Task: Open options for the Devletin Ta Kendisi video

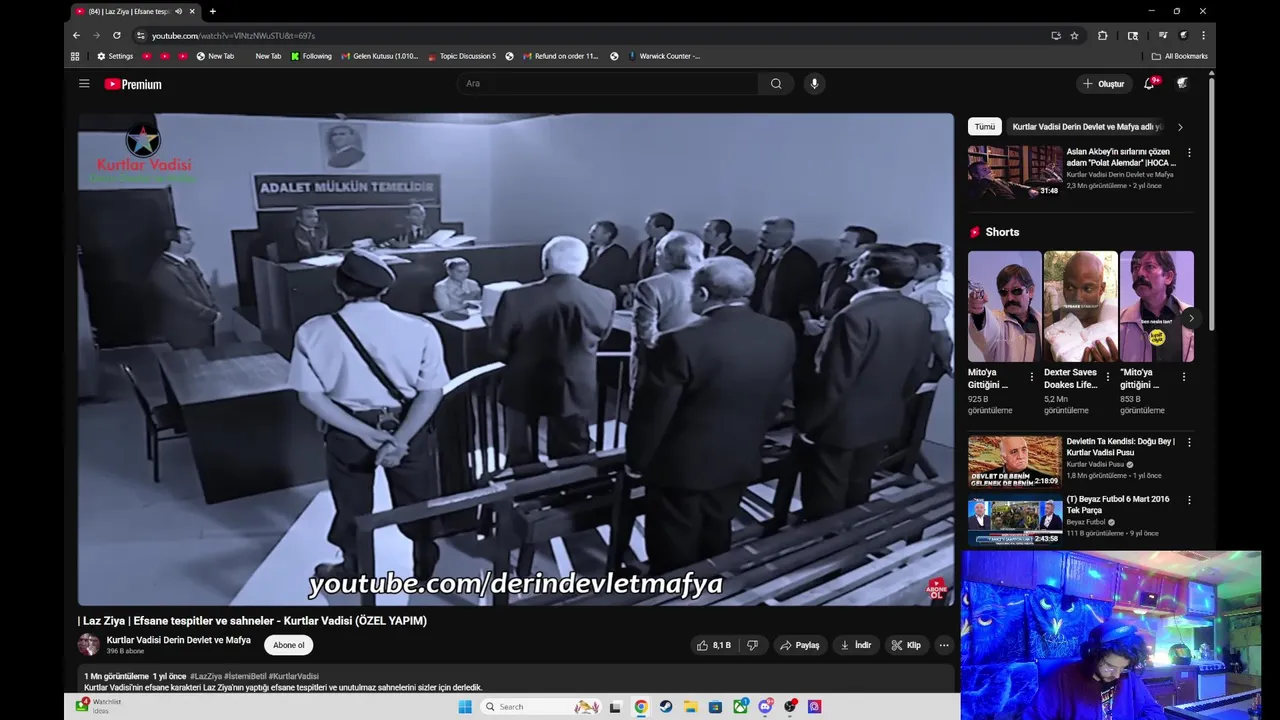Action: [1189, 442]
